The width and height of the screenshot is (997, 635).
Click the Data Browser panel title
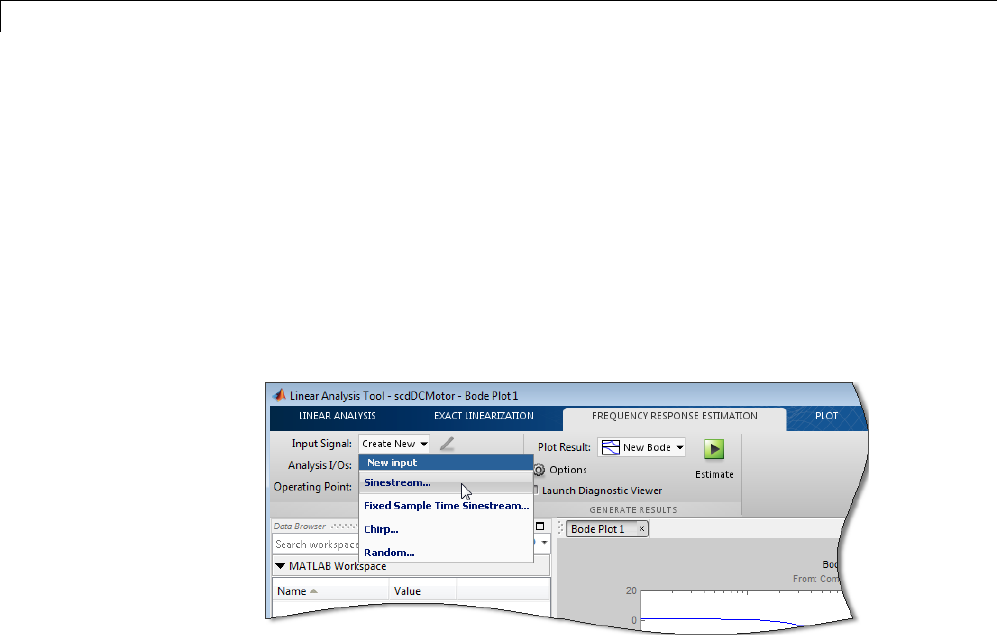coord(299,526)
